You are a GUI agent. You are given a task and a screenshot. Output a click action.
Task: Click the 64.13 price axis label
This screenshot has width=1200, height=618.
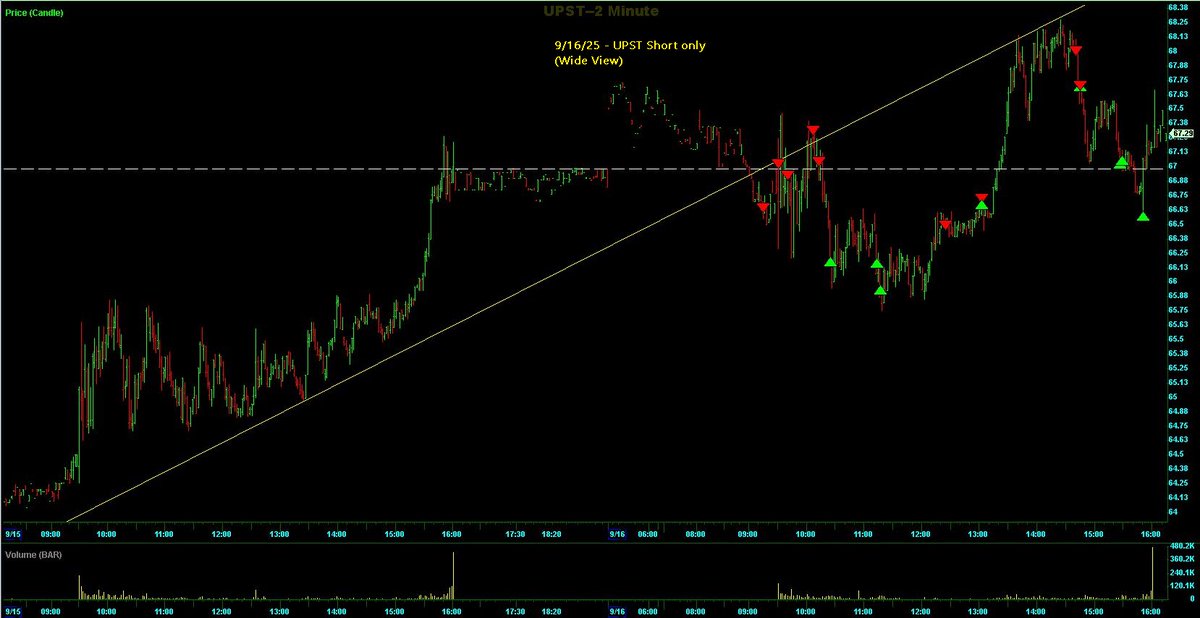(x=1177, y=498)
